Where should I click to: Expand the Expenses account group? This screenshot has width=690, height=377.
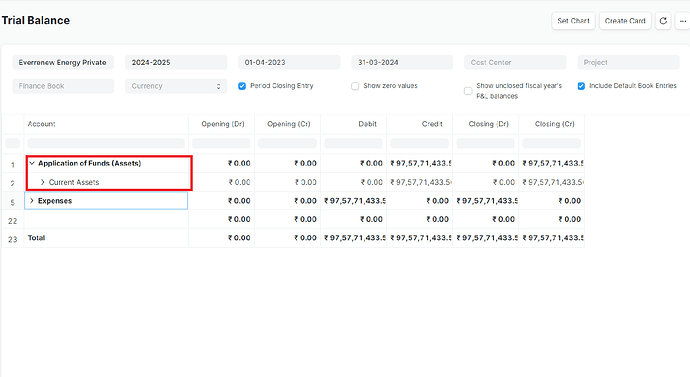click(x=32, y=201)
